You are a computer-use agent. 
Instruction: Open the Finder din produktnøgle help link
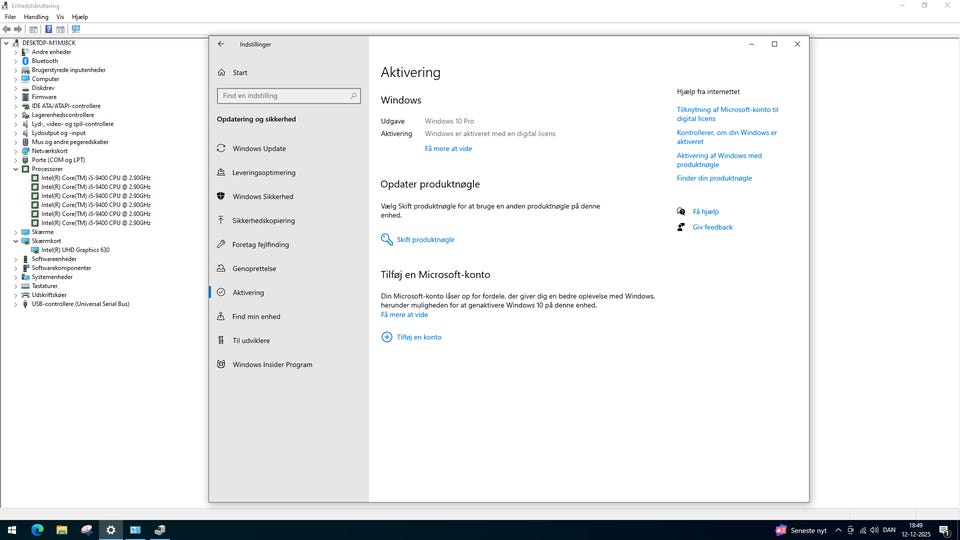[714, 178]
